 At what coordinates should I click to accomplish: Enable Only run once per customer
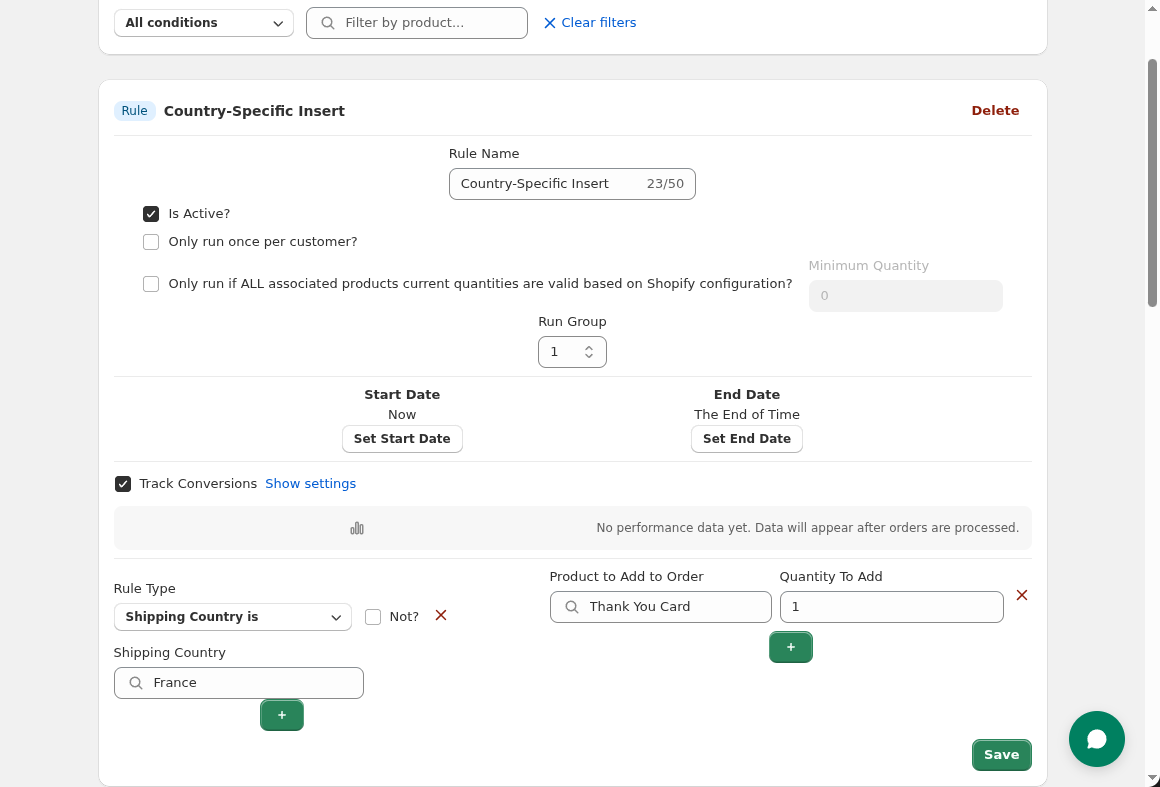(x=151, y=242)
